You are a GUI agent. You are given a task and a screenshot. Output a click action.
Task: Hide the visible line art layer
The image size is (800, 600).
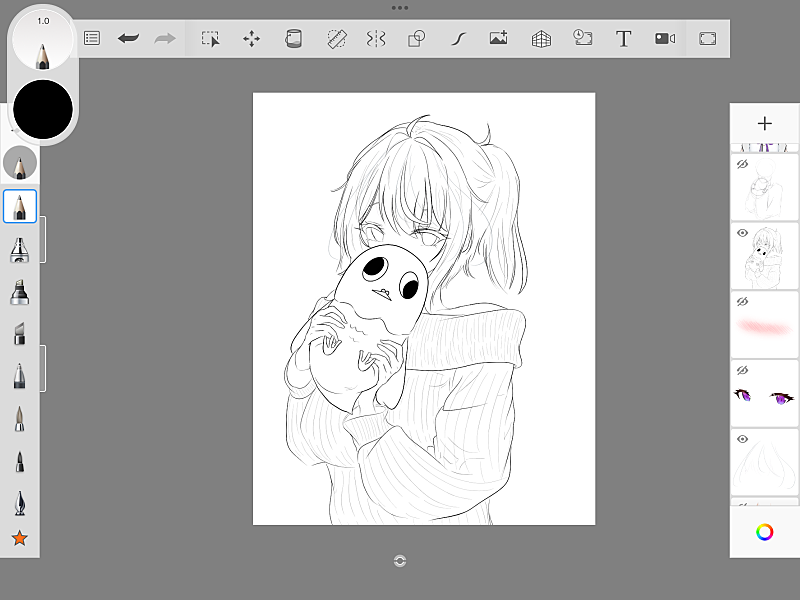[x=742, y=233]
